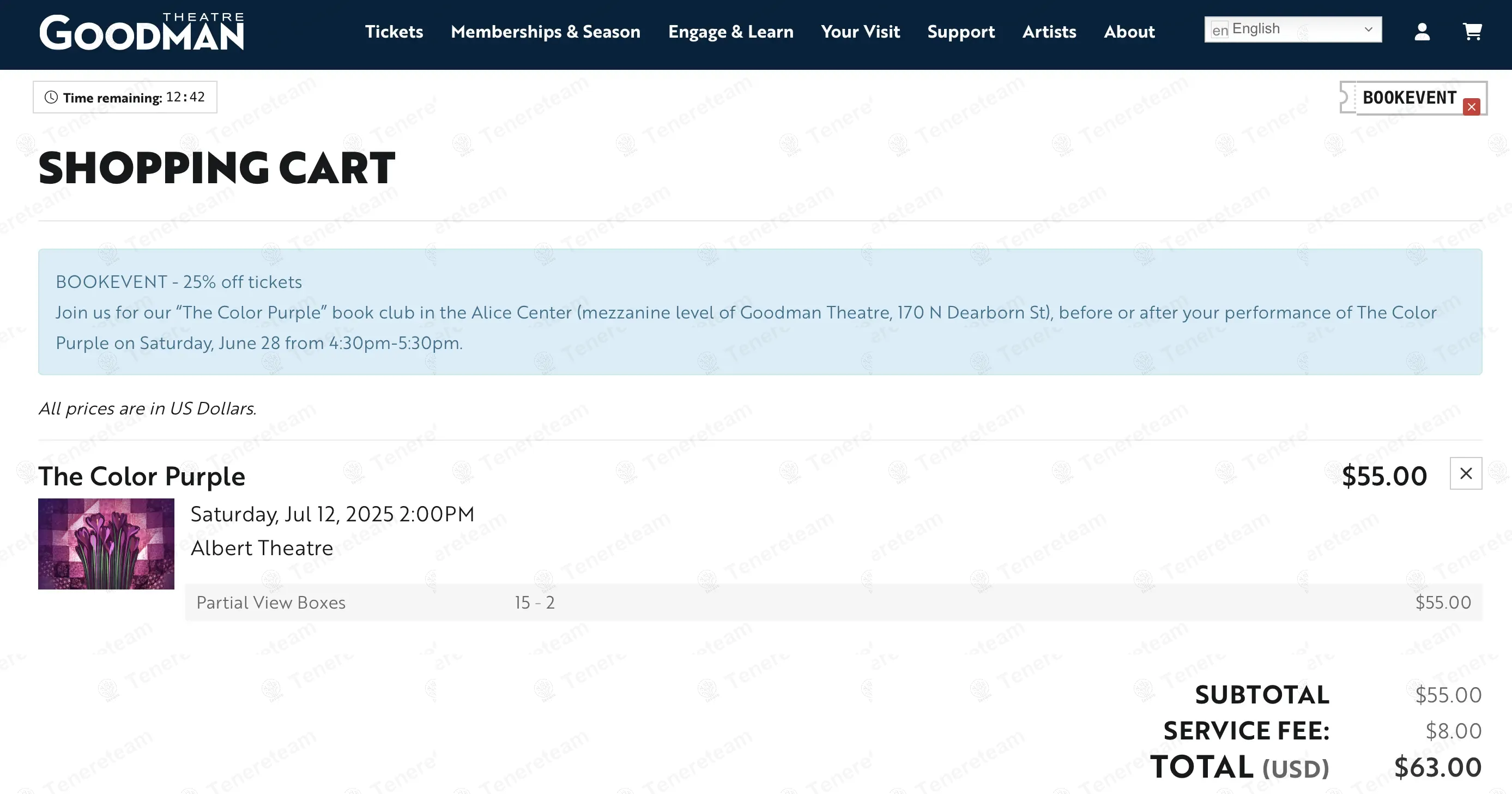The image size is (1512, 794).
Task: Open the Memberships & Season menu
Action: [x=545, y=32]
